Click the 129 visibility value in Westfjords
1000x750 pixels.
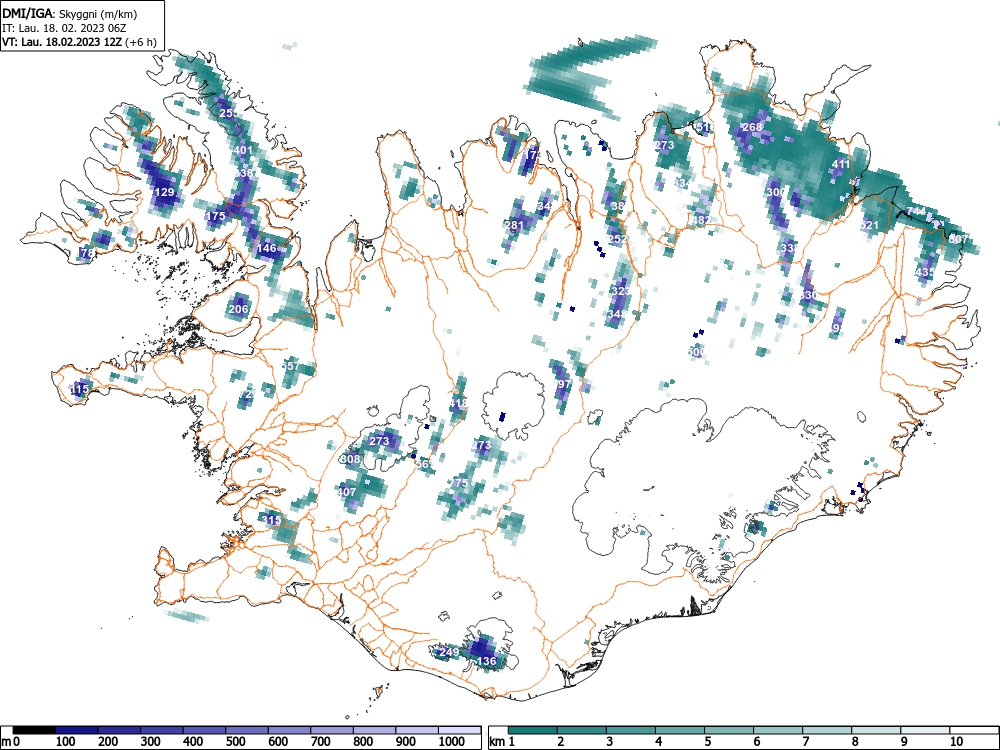click(165, 192)
